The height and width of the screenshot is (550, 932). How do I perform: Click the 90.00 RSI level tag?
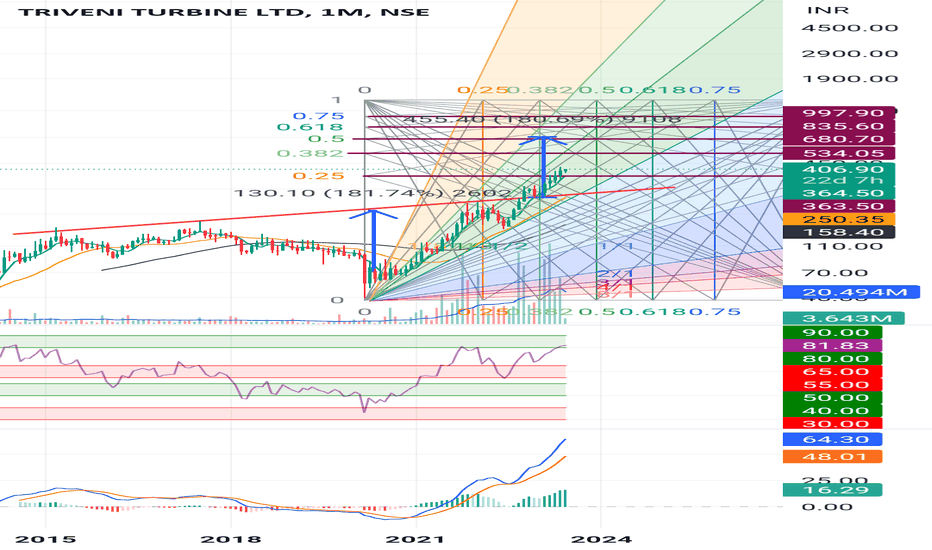(x=833, y=333)
